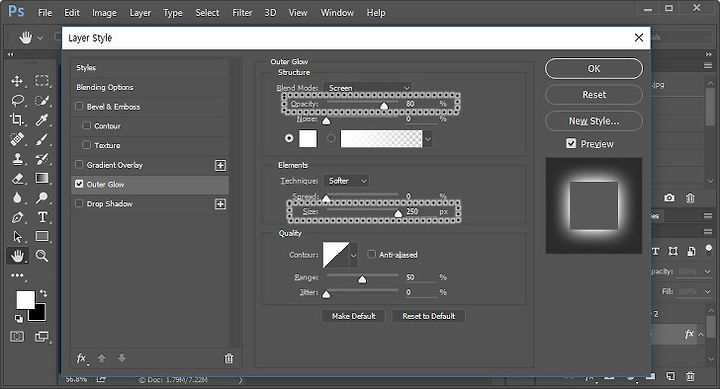Click the fx add style icon
The image size is (720, 389).
point(81,358)
